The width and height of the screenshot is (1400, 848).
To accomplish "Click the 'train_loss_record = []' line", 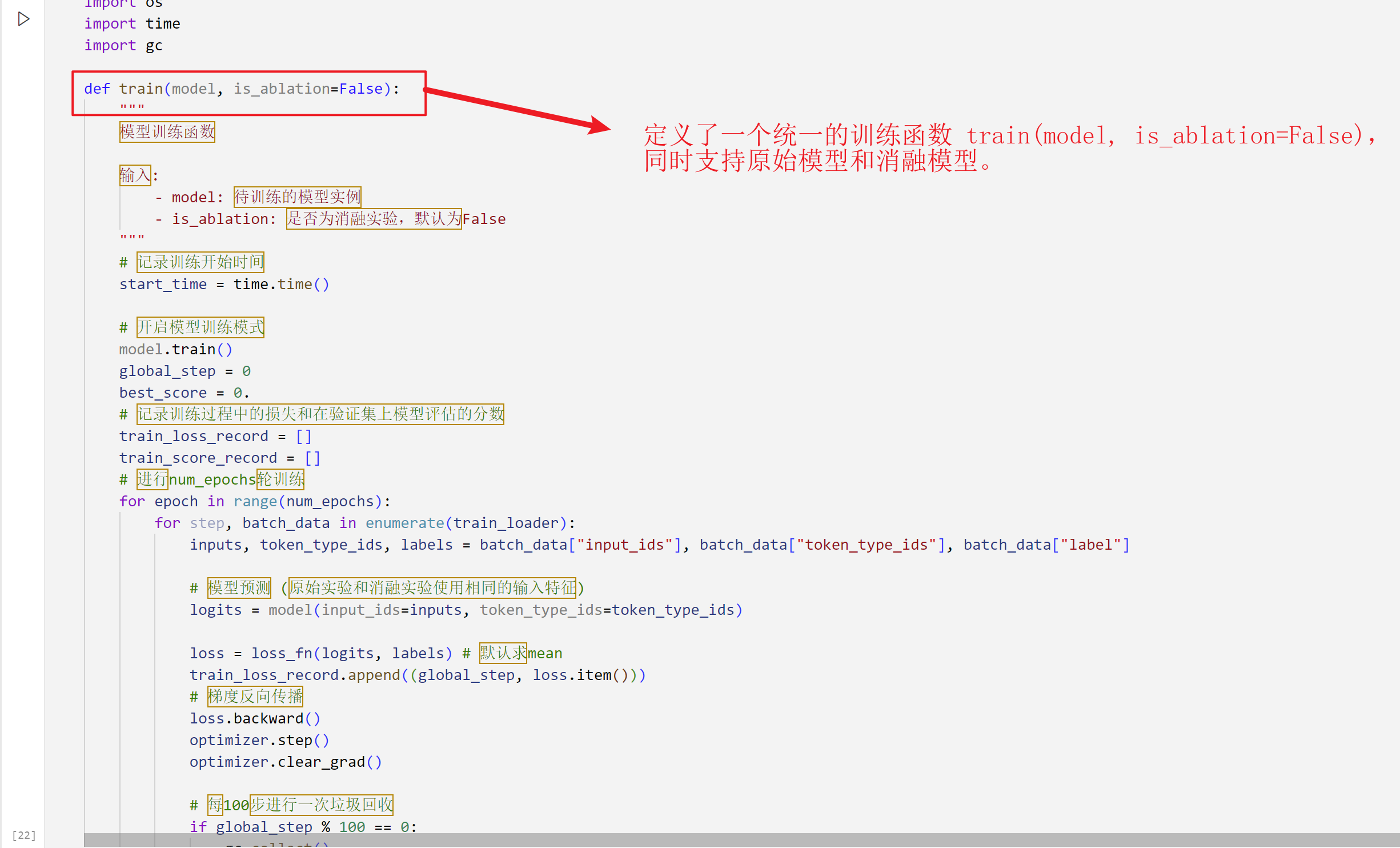I will tap(215, 436).
